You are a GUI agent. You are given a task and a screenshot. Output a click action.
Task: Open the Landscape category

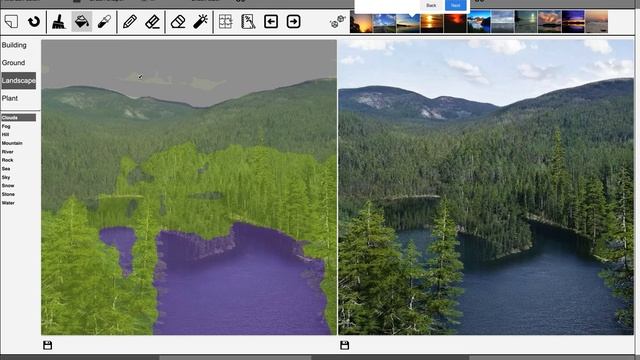[x=18, y=80]
